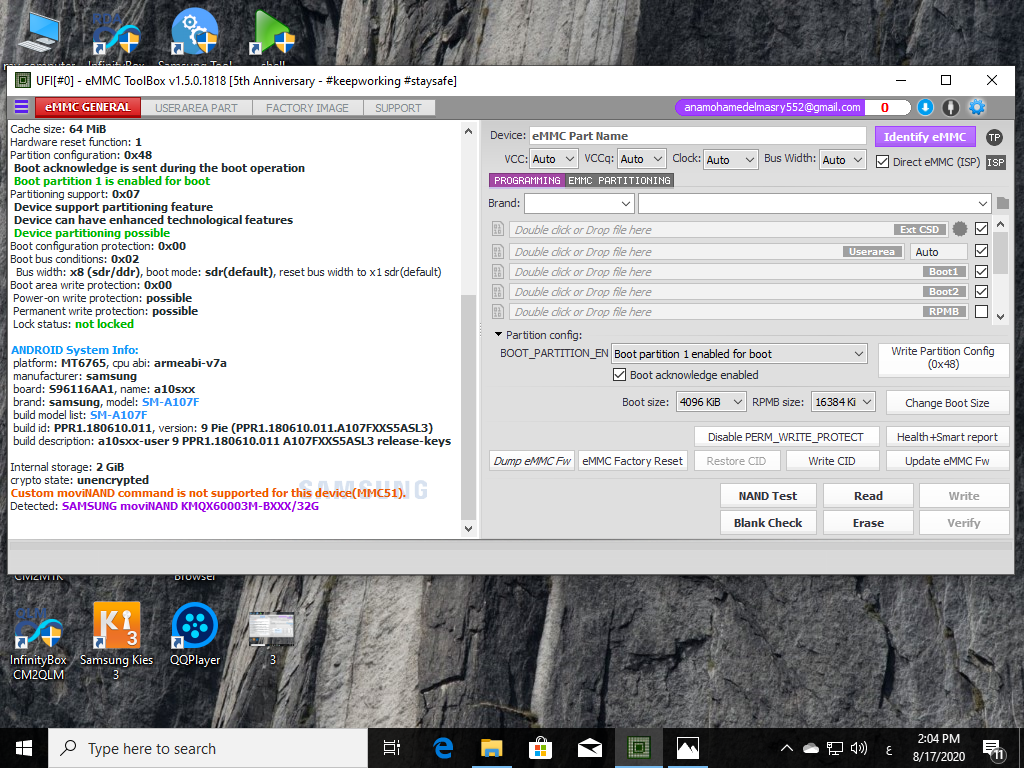Switch to USERAREA PART tab
The image size is (1024, 768).
[x=196, y=108]
